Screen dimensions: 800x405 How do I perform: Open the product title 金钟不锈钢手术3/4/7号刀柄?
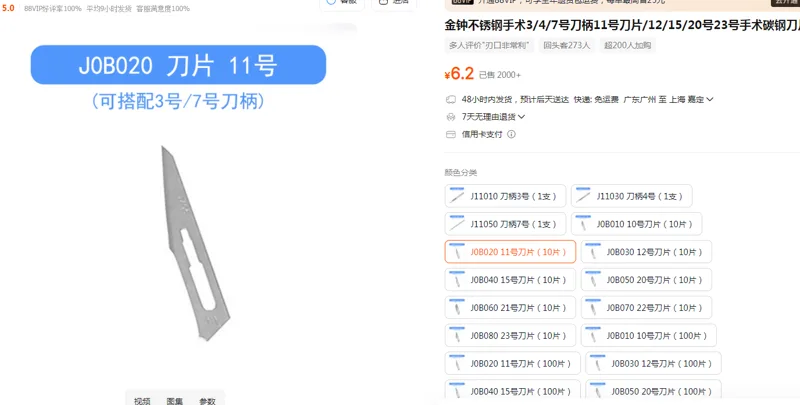[x=622, y=24]
